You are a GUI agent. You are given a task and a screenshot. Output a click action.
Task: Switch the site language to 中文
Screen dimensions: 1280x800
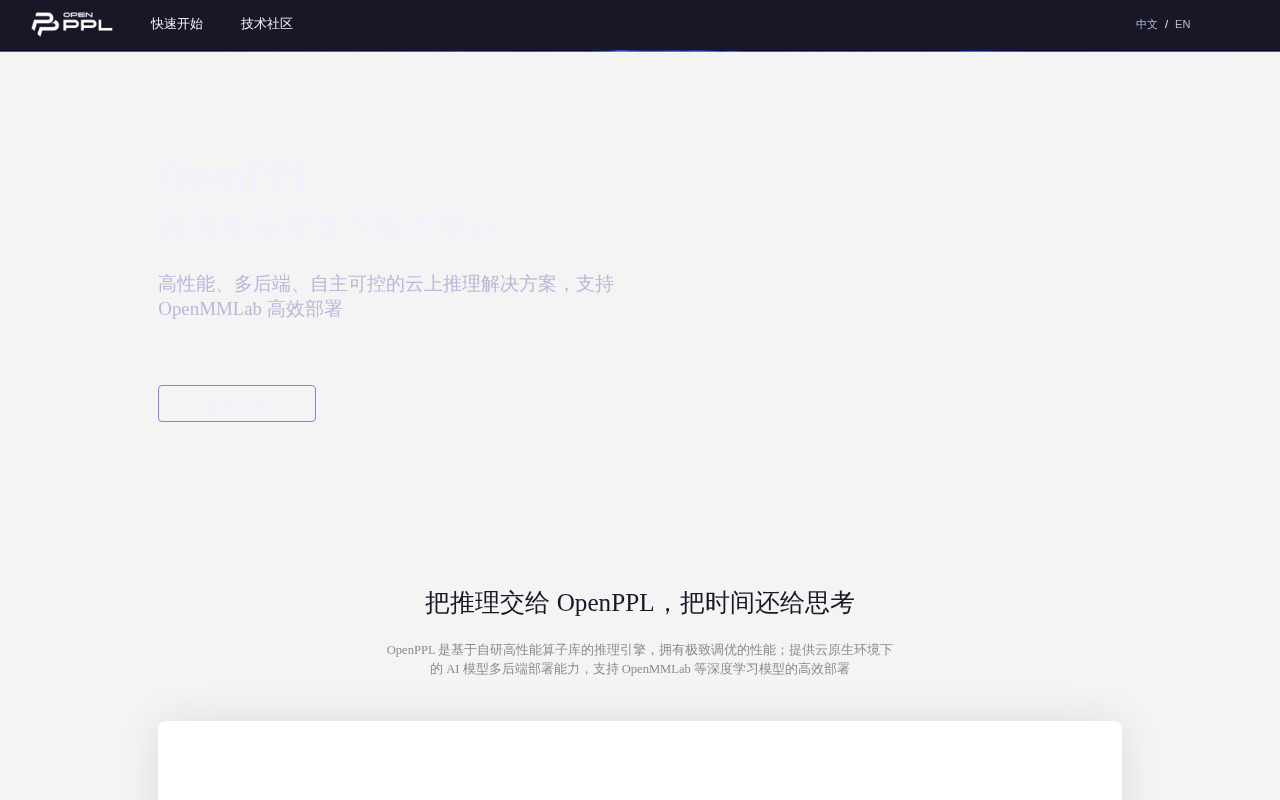click(1147, 24)
